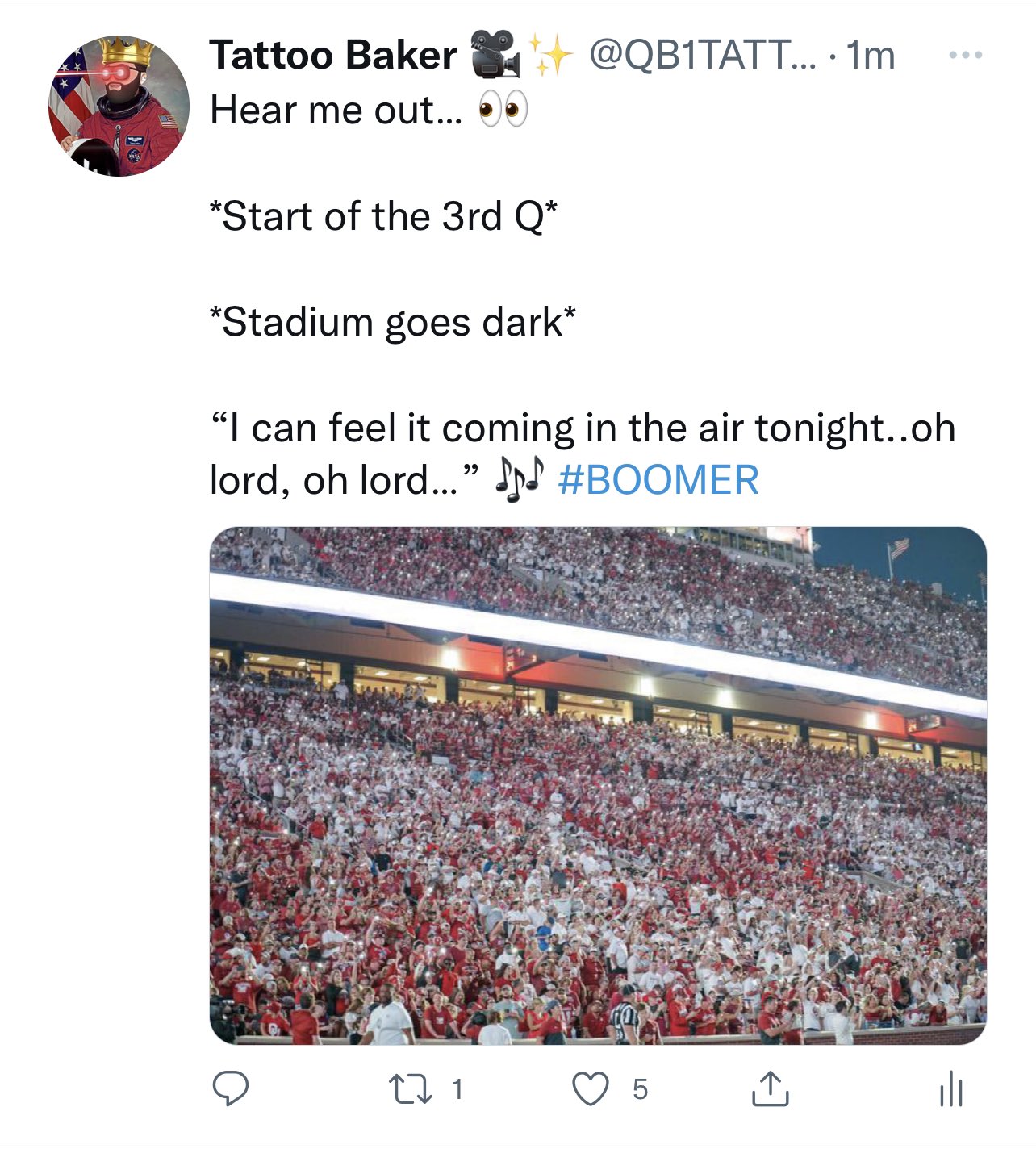Click the 1m timestamp

point(871,56)
